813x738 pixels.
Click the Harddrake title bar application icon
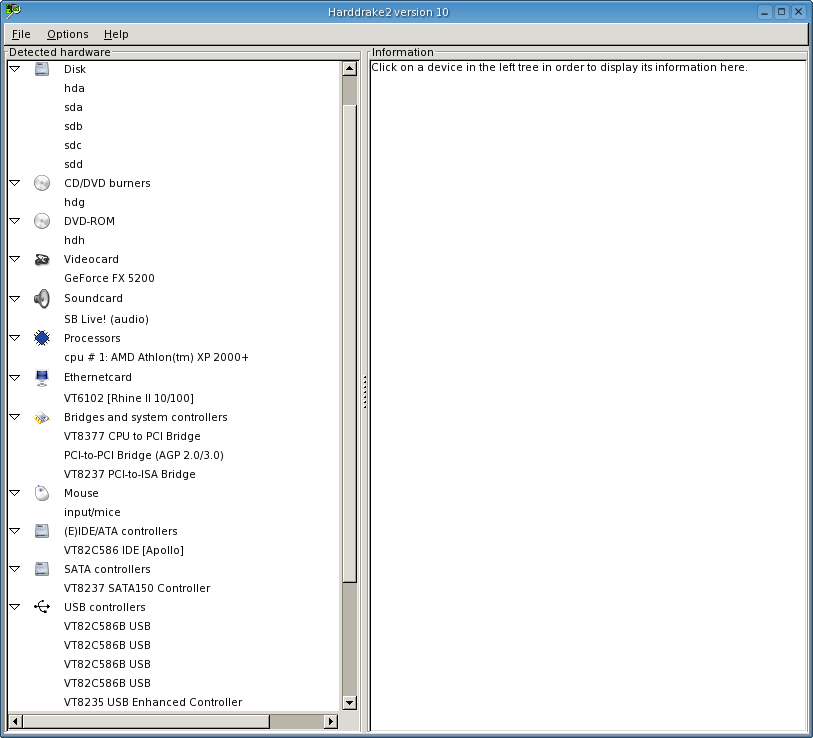tap(13, 11)
